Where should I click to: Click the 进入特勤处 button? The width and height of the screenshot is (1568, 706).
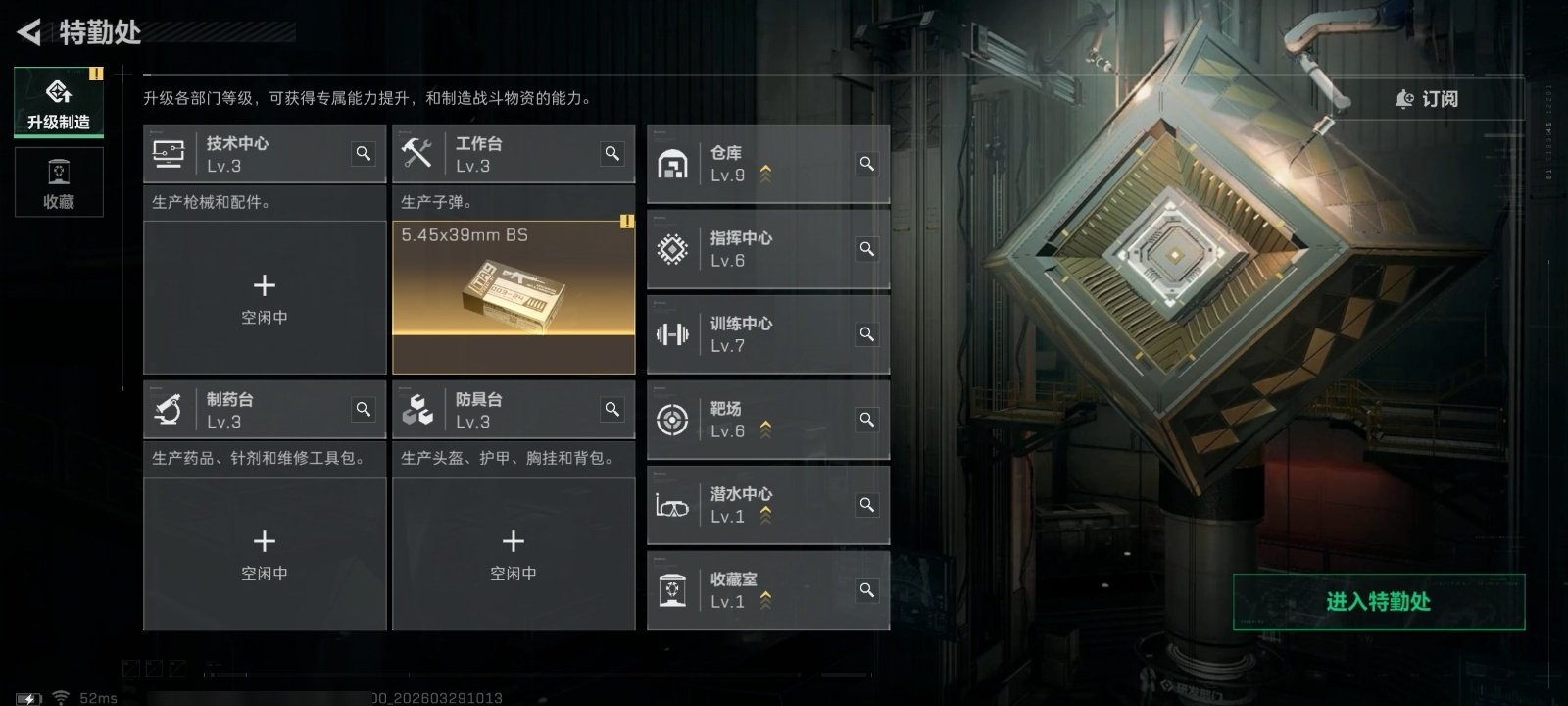1379,601
